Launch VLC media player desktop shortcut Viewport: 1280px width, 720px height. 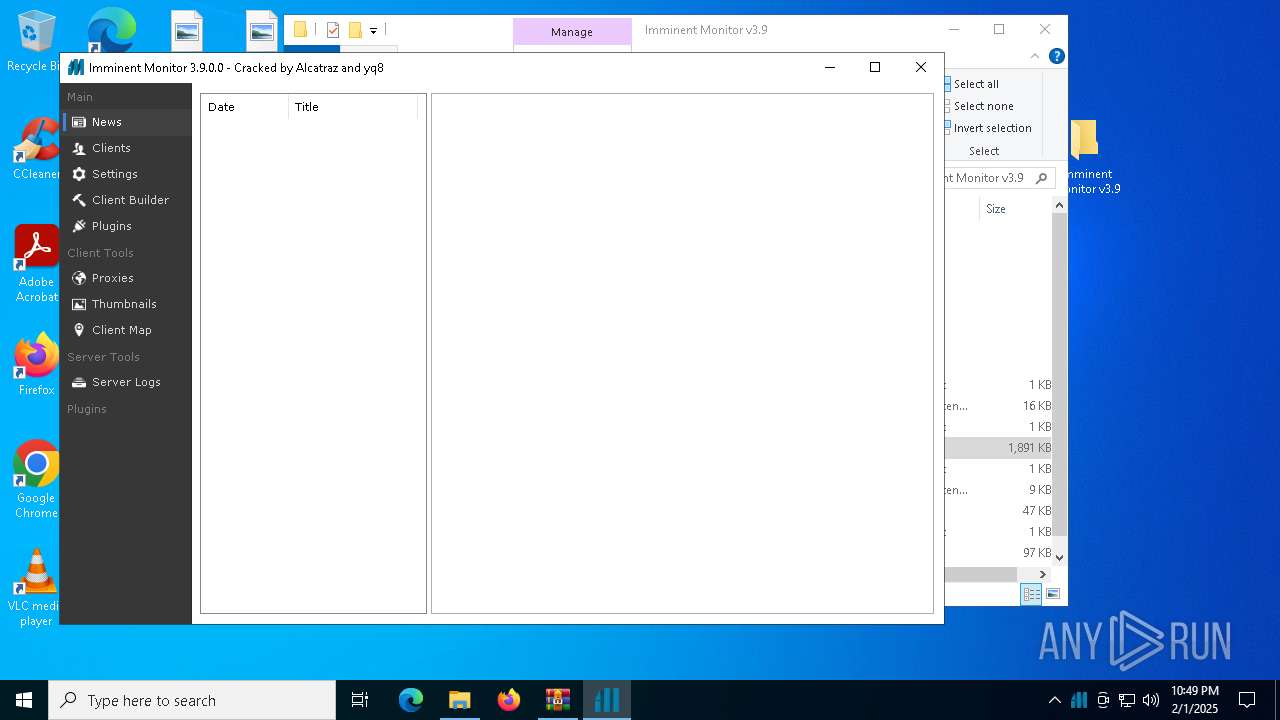click(x=36, y=588)
